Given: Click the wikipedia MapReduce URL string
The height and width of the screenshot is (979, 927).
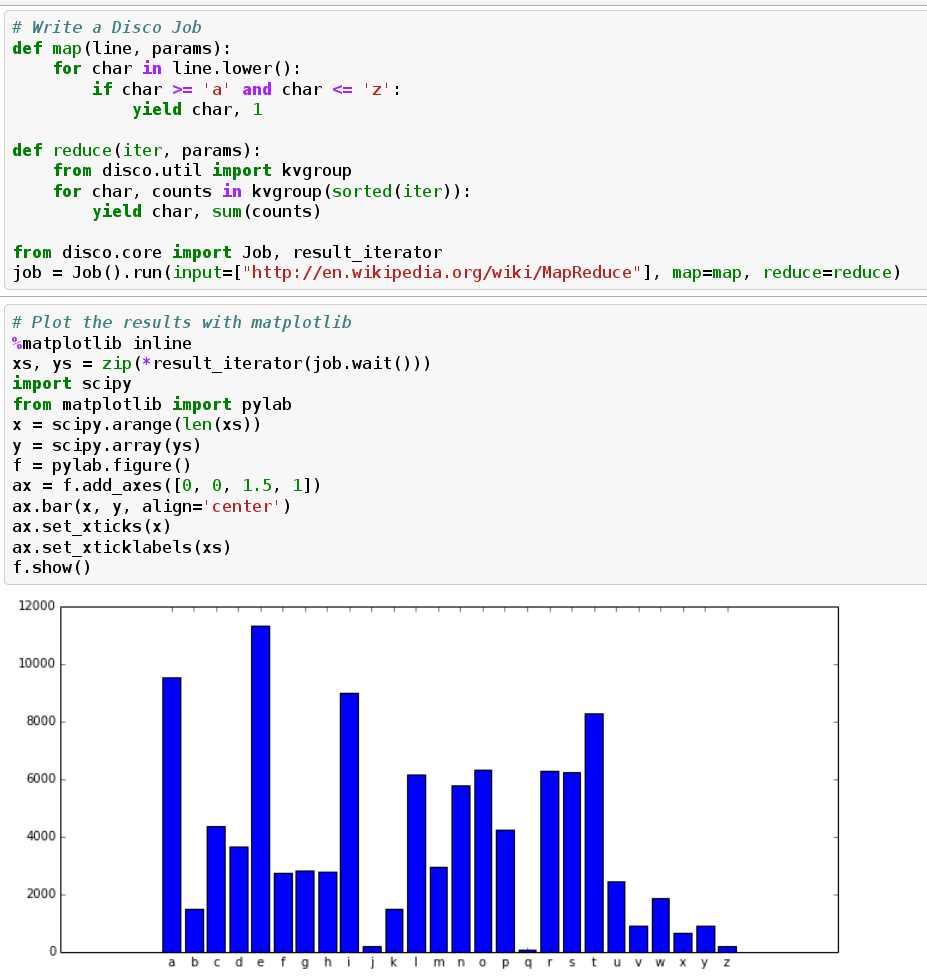Looking at the screenshot, I should click(442, 272).
